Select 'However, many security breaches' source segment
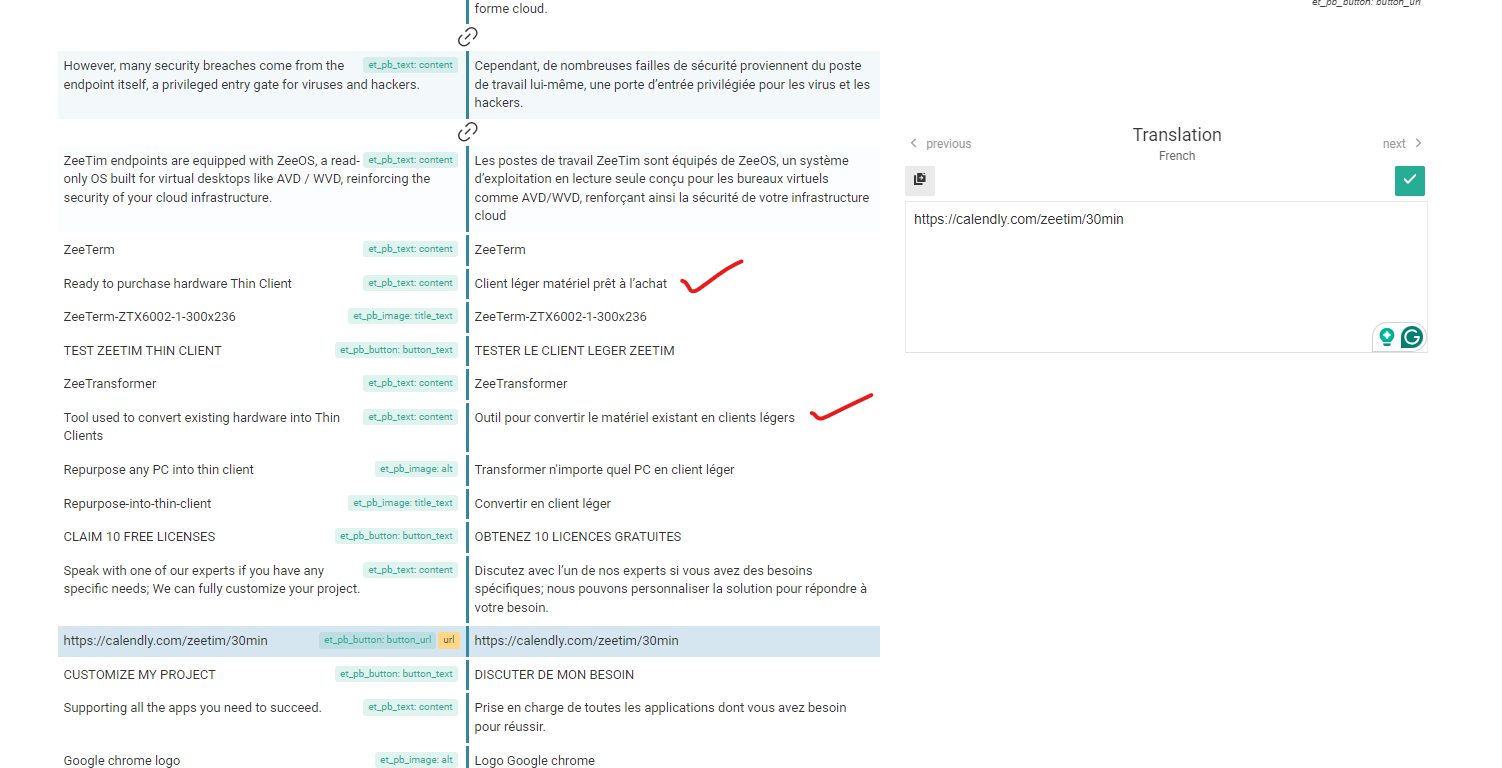The image size is (1502, 768). click(x=242, y=75)
